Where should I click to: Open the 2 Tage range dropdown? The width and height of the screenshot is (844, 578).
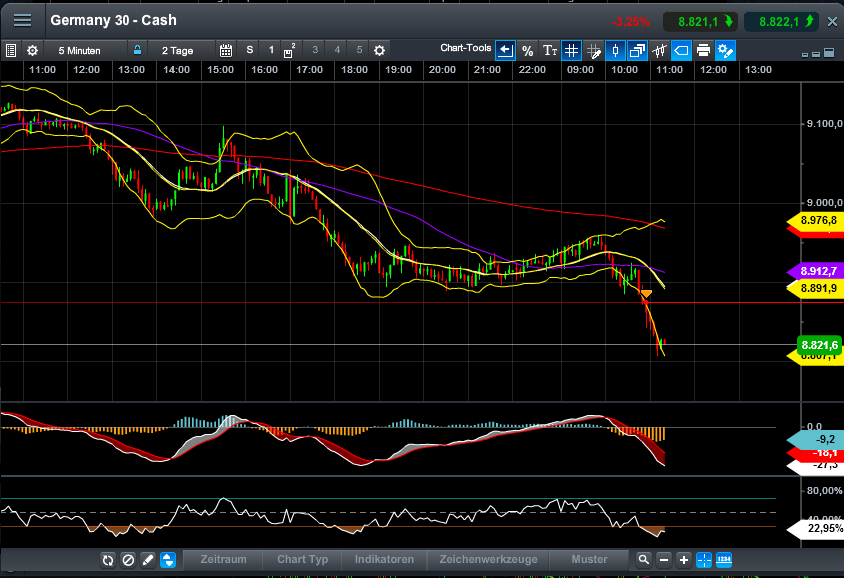179,50
